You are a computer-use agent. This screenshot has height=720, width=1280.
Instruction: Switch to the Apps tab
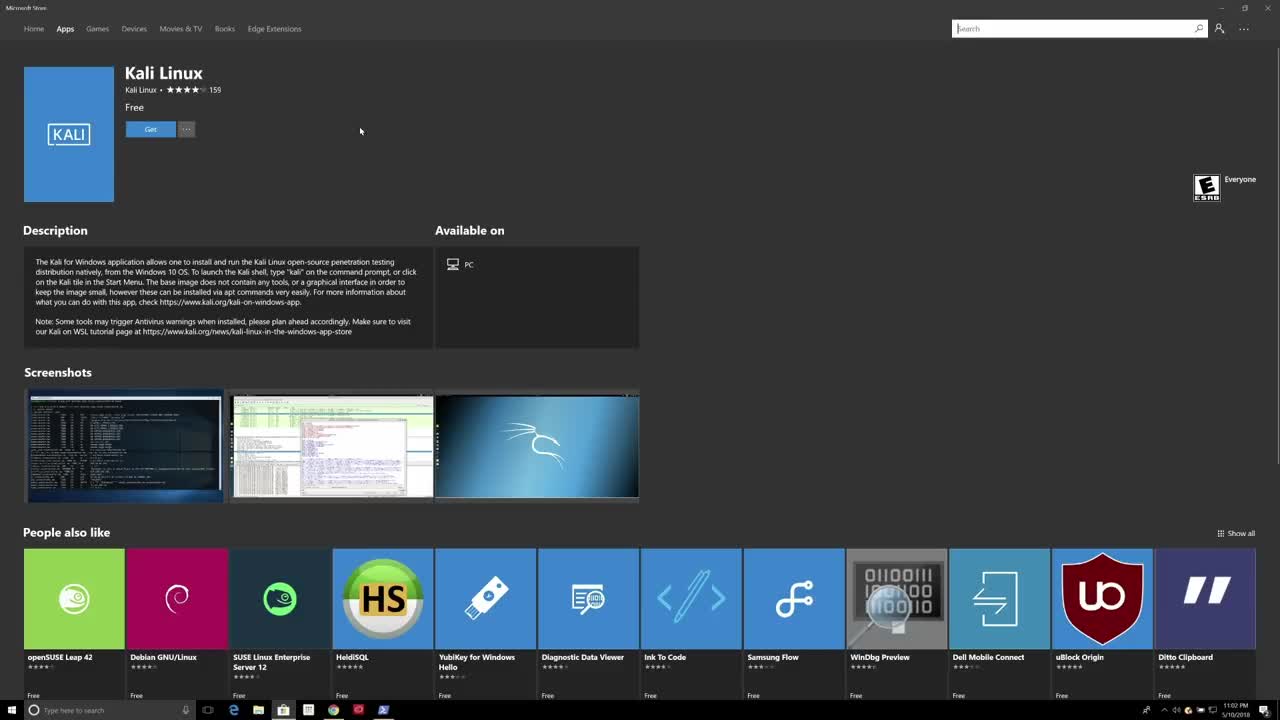[65, 29]
